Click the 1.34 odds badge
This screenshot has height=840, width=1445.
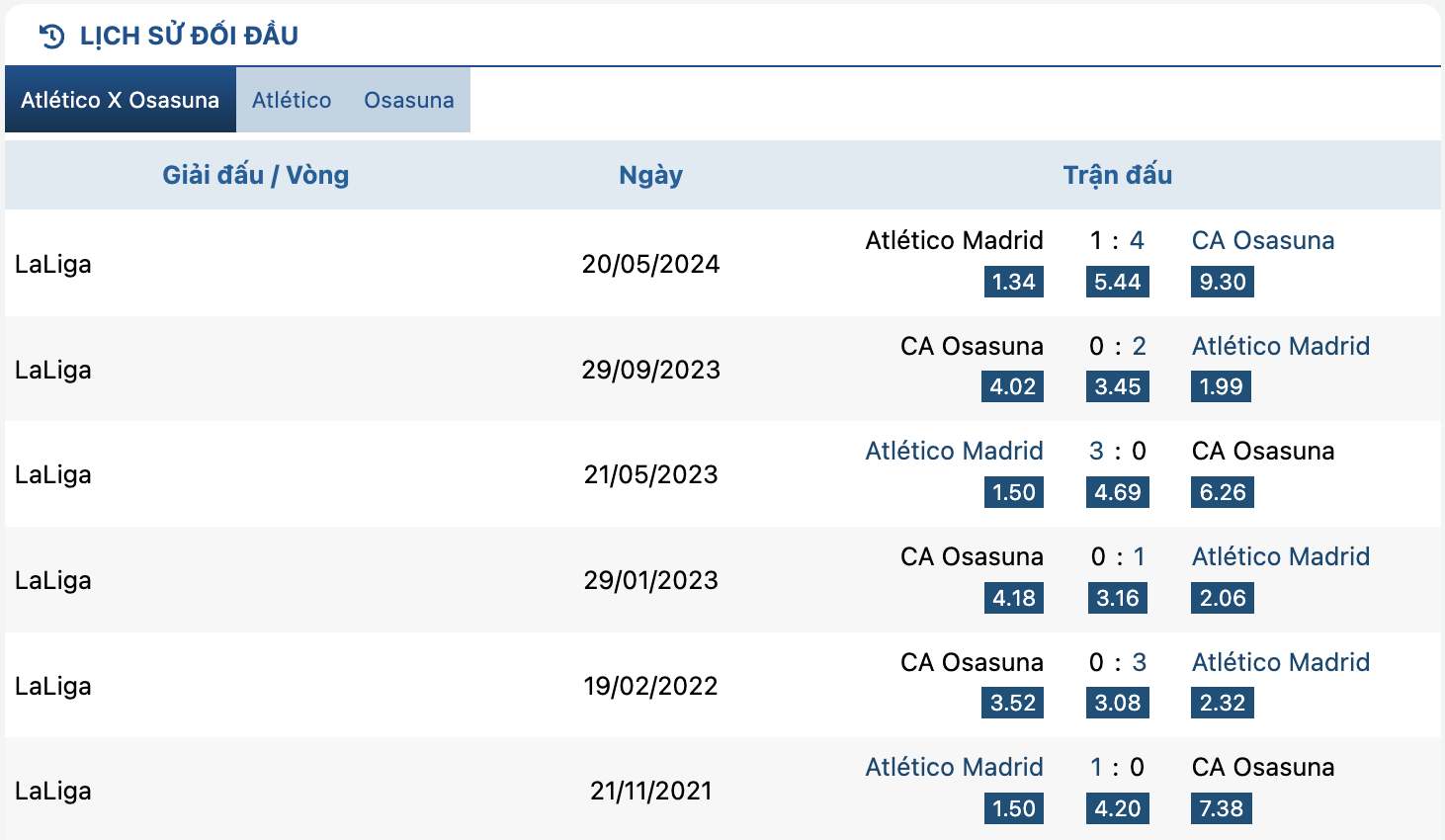pyautogui.click(x=1014, y=282)
